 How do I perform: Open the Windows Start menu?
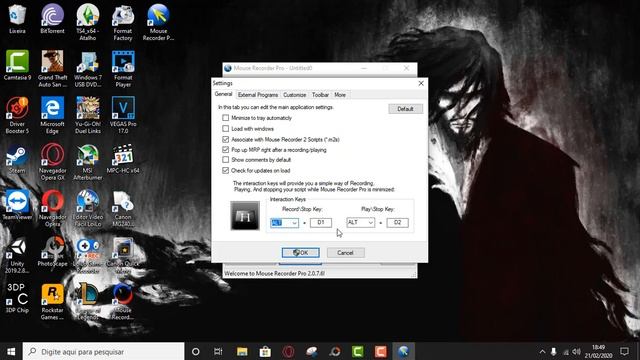[11, 351]
